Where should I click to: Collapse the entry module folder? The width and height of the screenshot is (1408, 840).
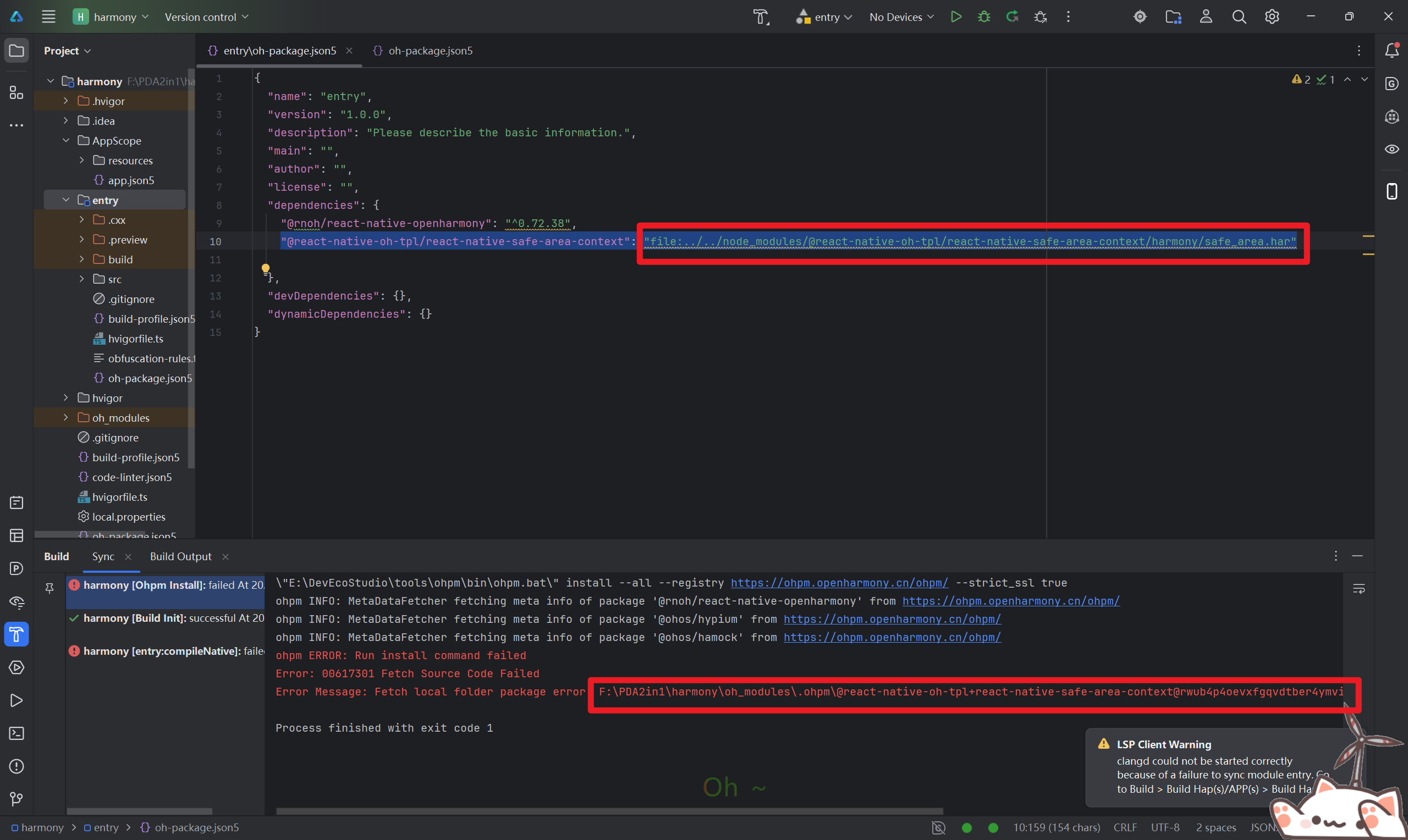(65, 200)
